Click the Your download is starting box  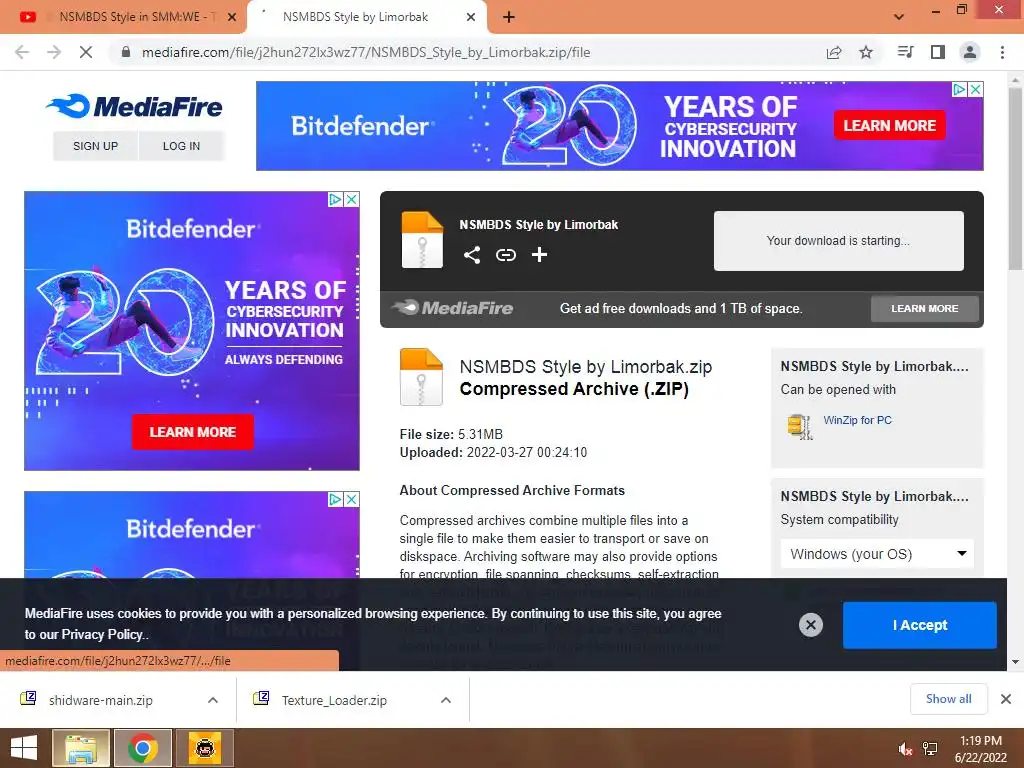(839, 240)
